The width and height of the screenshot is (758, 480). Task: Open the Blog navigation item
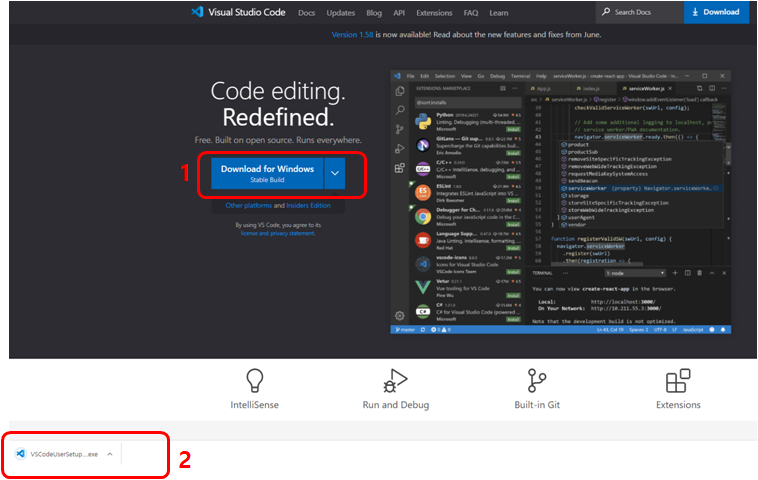(374, 13)
